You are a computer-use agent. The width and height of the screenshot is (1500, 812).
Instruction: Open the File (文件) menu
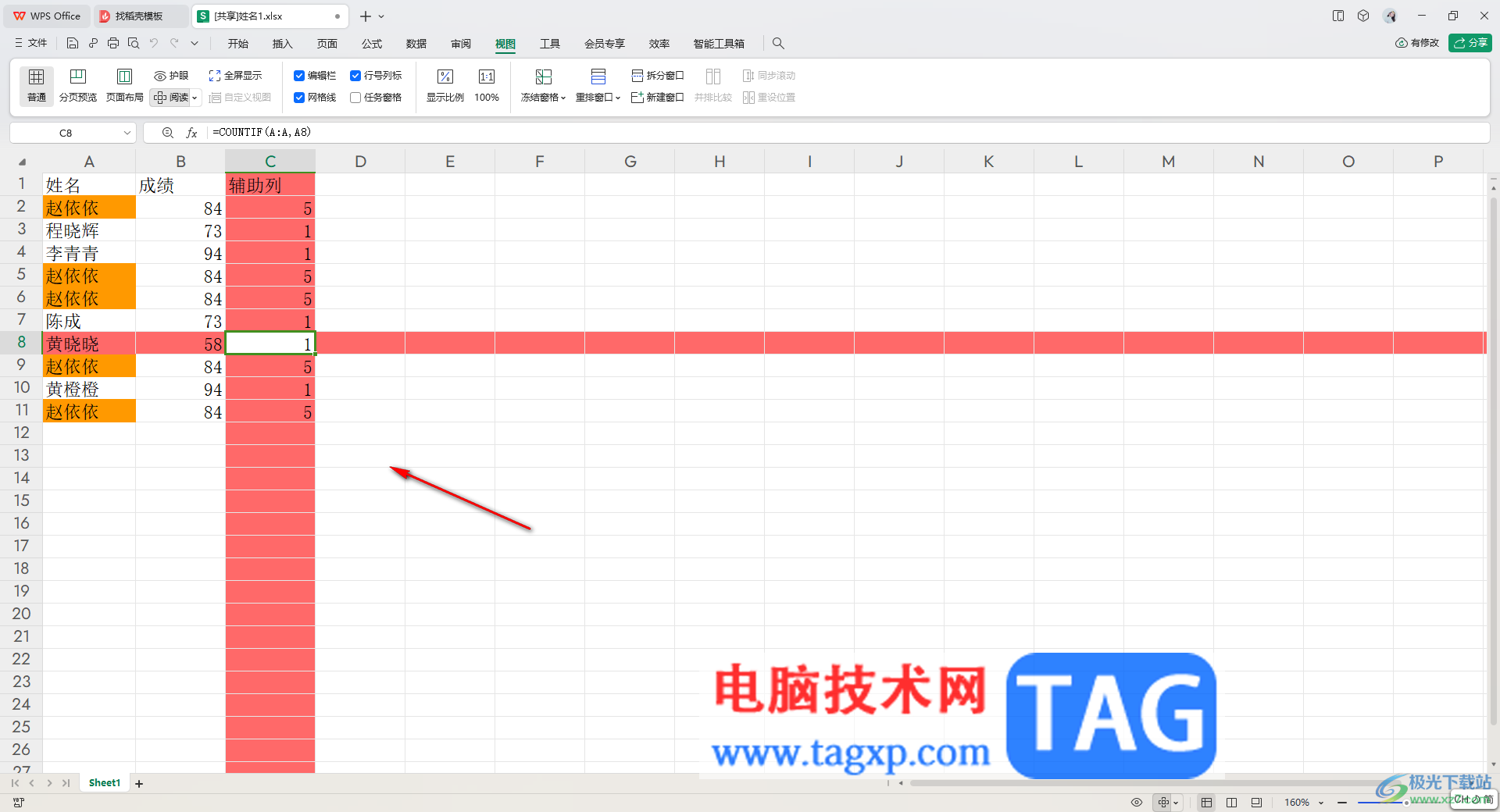point(31,44)
